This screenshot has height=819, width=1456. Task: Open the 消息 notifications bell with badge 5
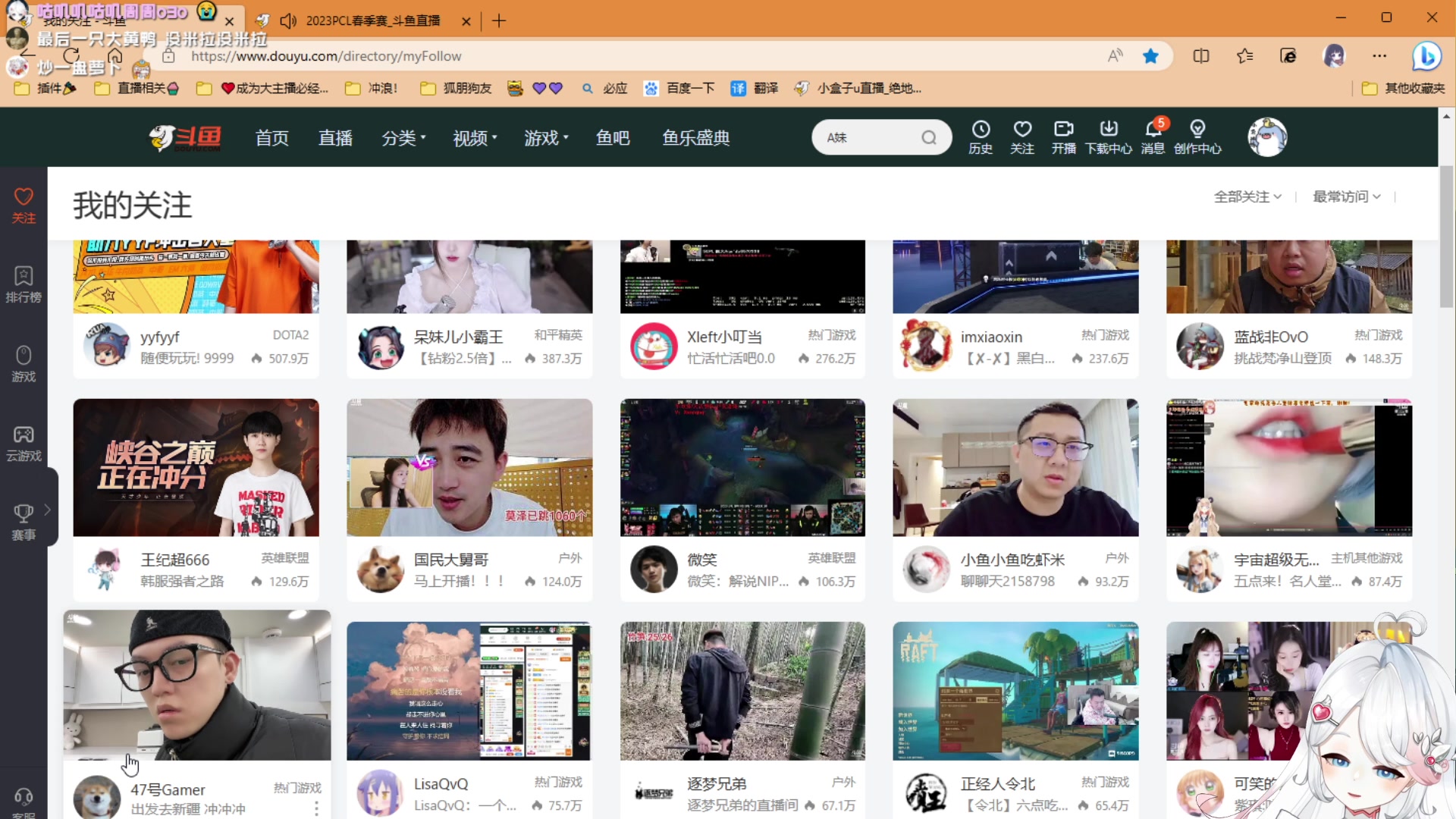pos(1153,136)
